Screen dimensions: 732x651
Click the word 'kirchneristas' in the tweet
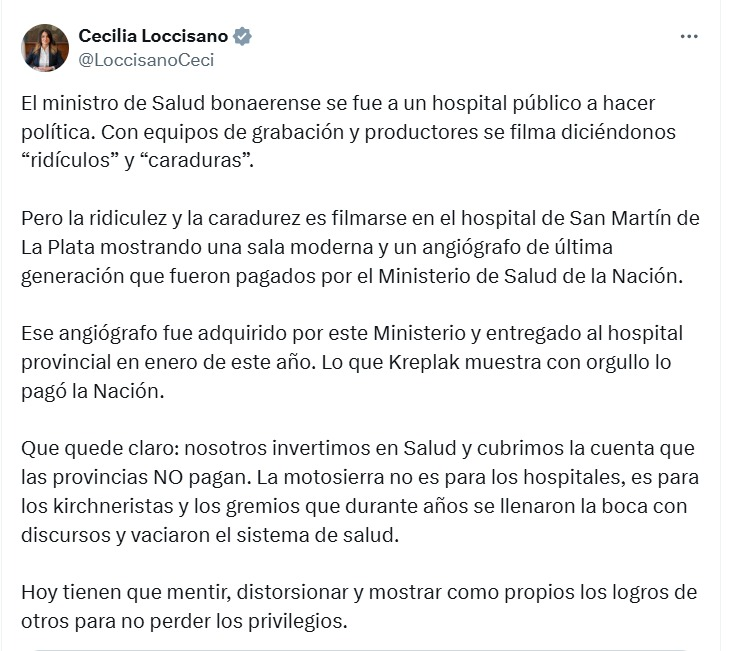click(113, 506)
